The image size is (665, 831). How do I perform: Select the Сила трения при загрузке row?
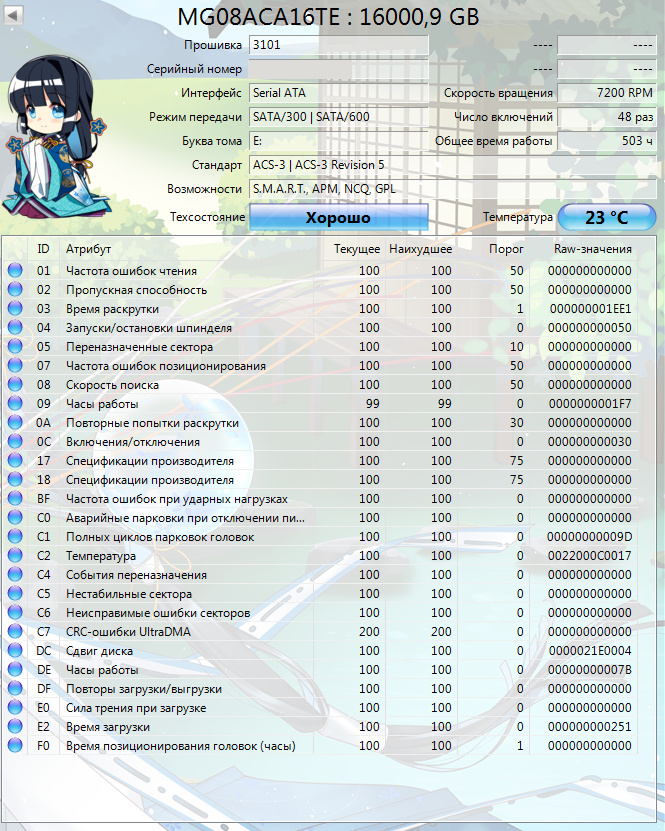[320, 708]
